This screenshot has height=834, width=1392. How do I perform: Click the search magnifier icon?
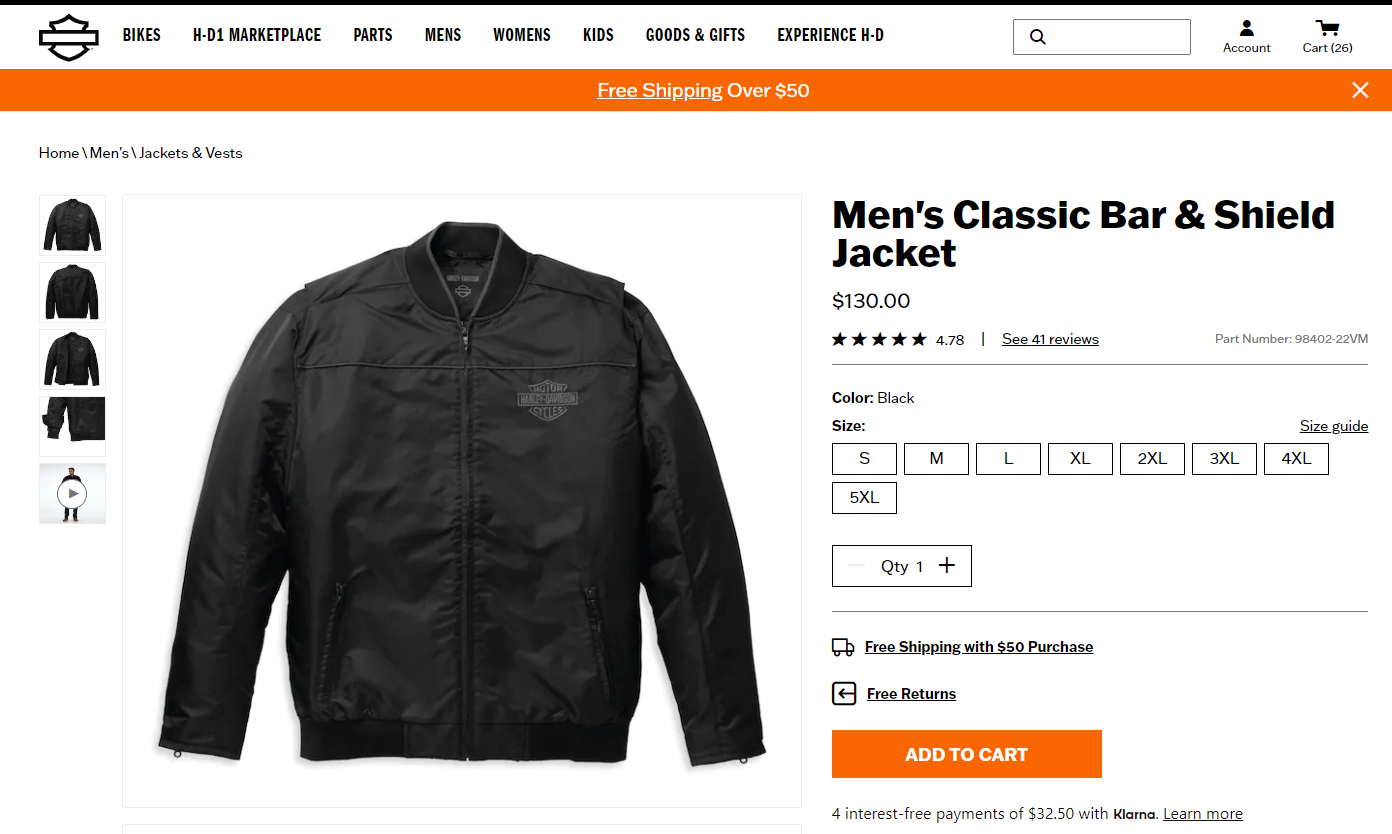tap(1038, 37)
